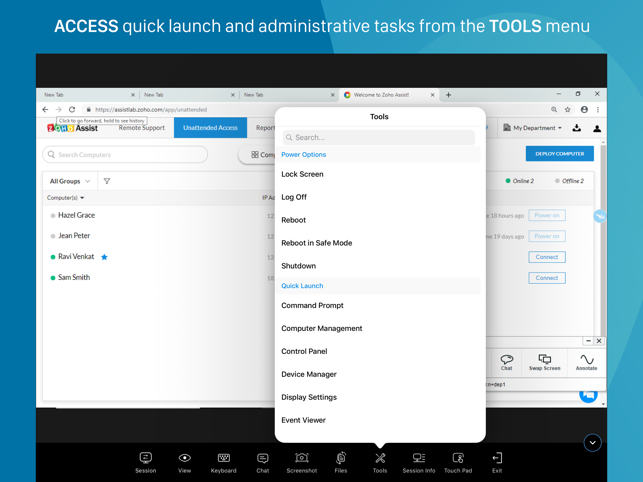Screen dimensions: 643x482
Task: Open browser three-dot menu
Action: [598, 110]
